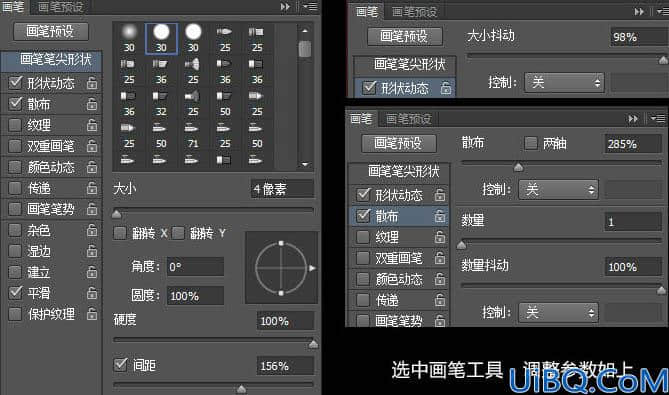Image resolution: width=669 pixels, height=395 pixels.
Task: Click lock icon beside 保护纹理
Action: coord(92,314)
